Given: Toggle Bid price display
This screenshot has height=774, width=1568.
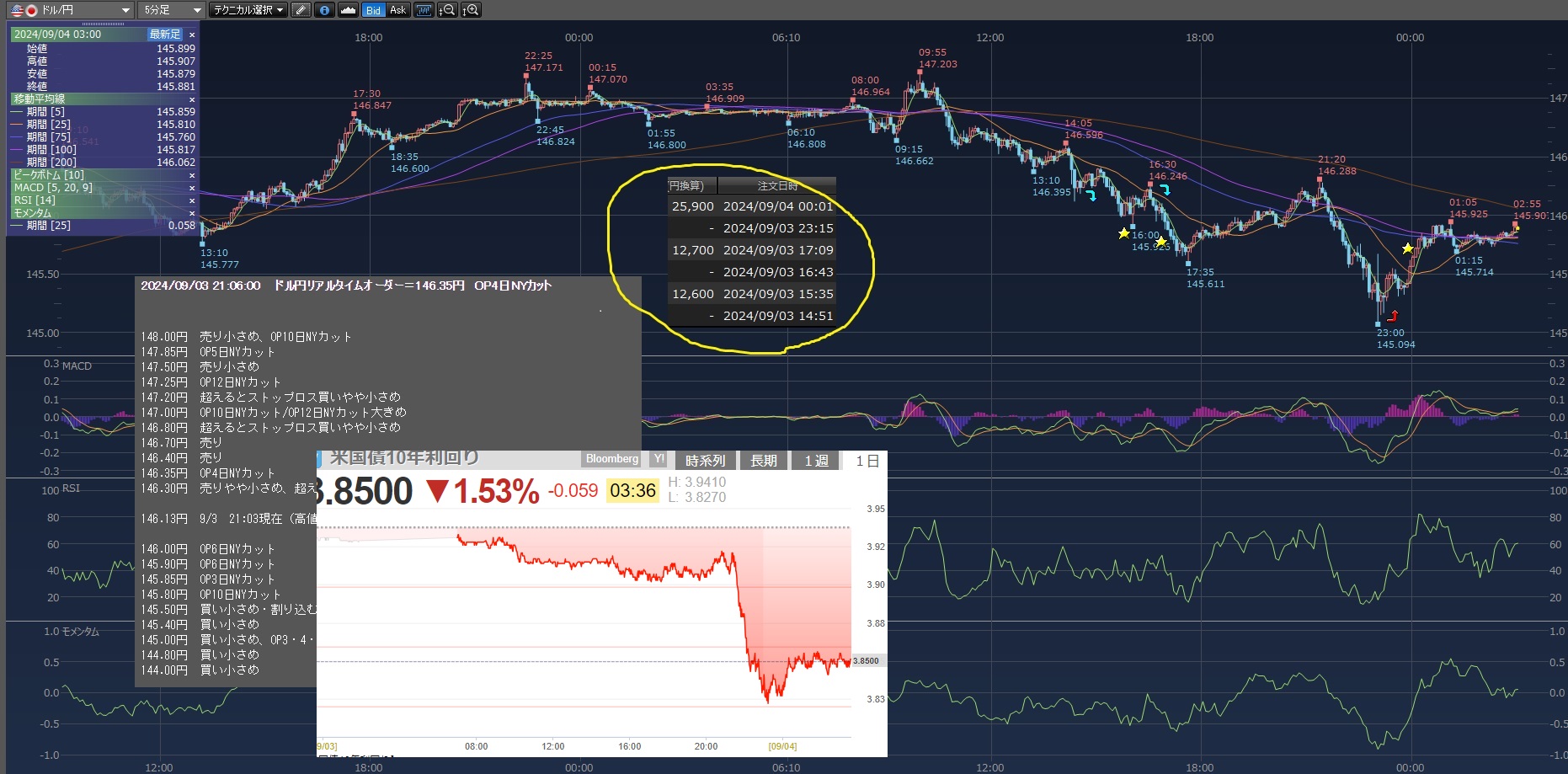Looking at the screenshot, I should point(373,10).
